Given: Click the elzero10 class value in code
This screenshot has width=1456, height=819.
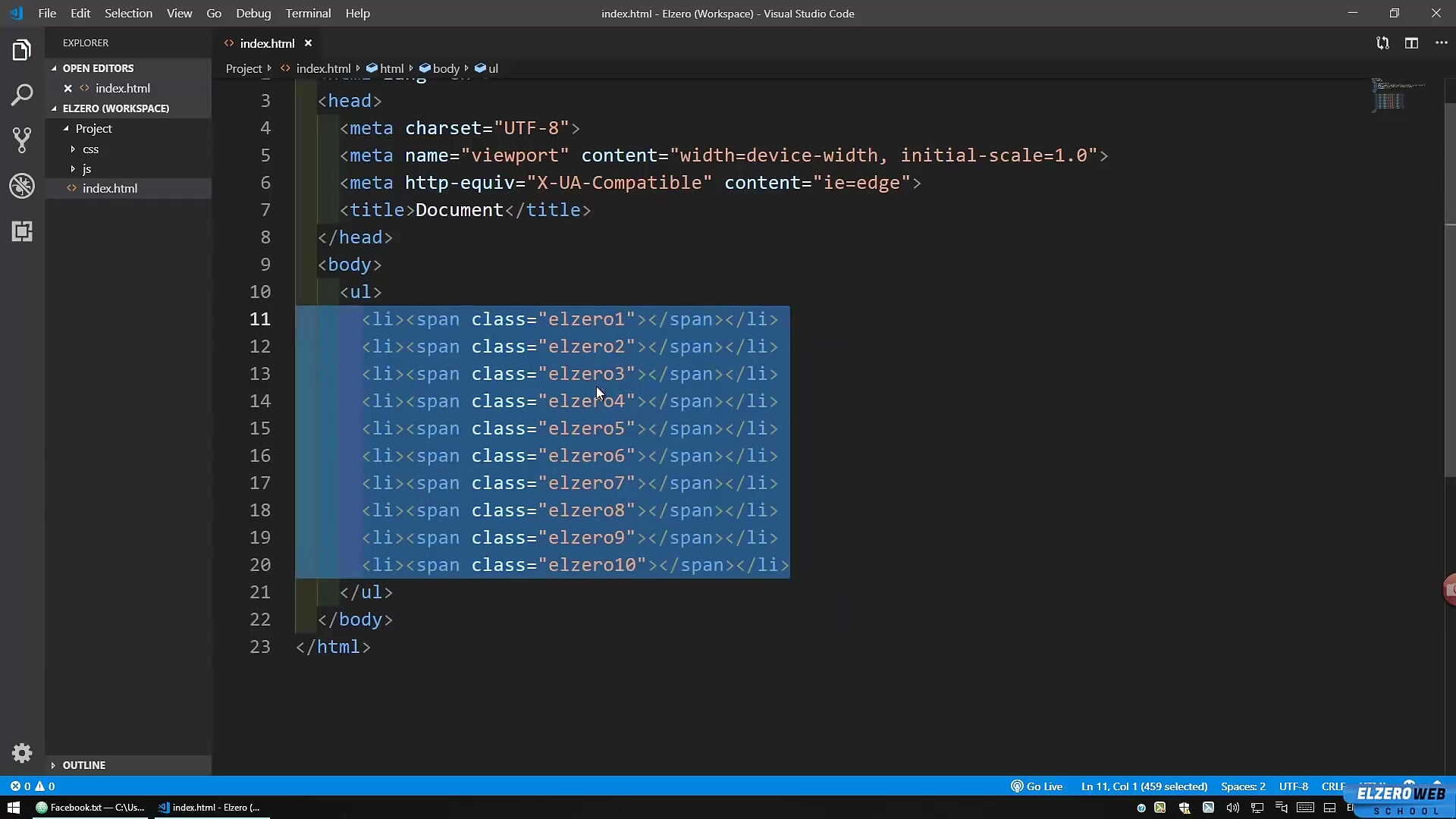Looking at the screenshot, I should tap(591, 565).
